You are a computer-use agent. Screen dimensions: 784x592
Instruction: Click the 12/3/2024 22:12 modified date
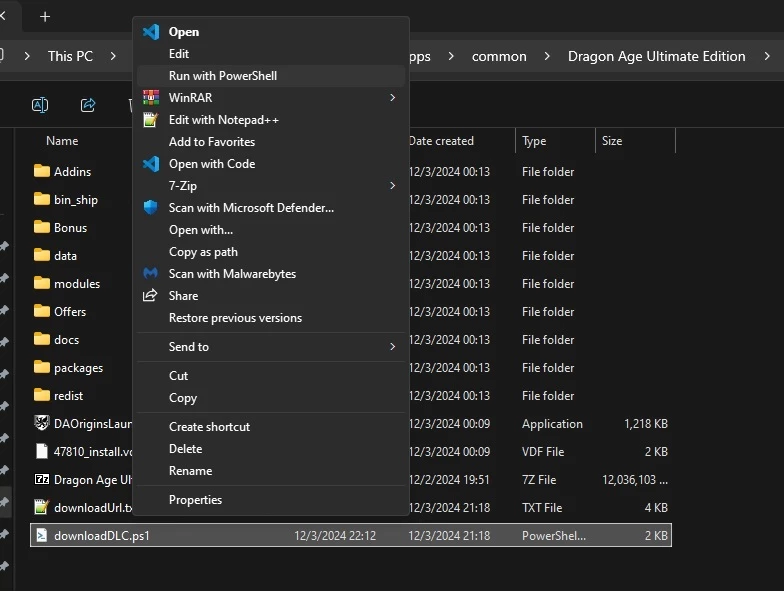tap(335, 536)
